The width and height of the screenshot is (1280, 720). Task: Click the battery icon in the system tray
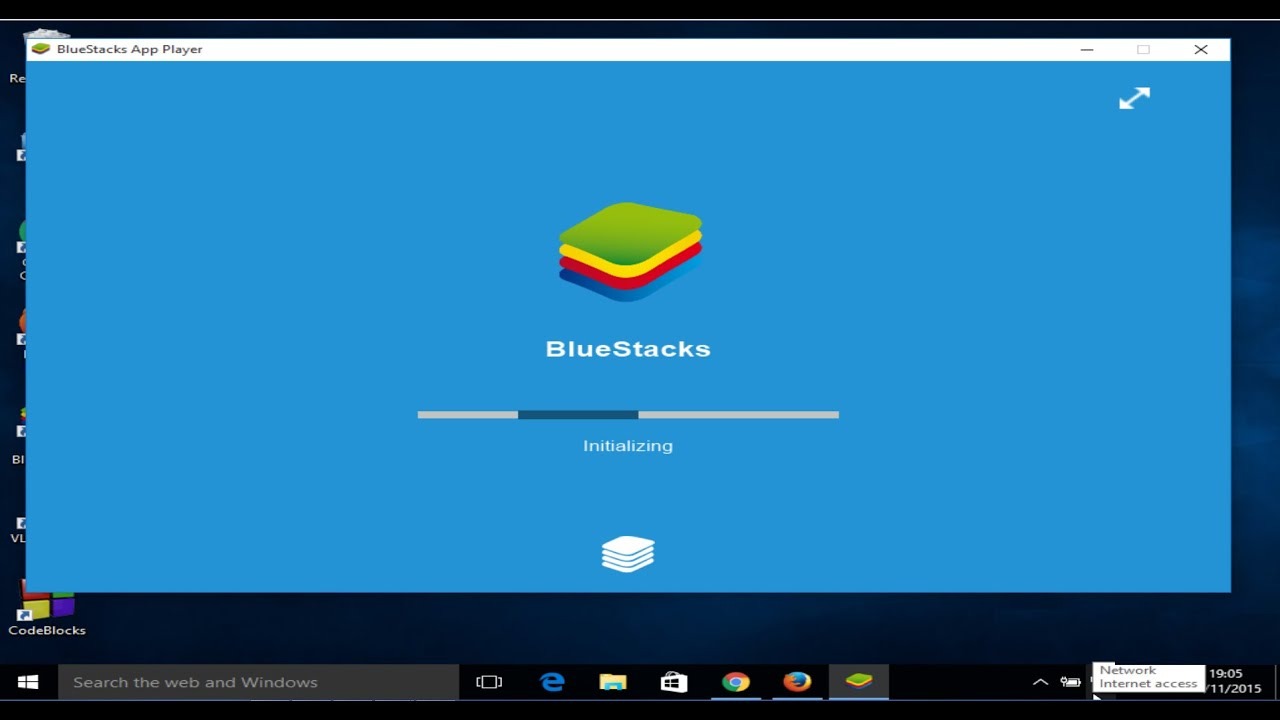pyautogui.click(x=1070, y=682)
